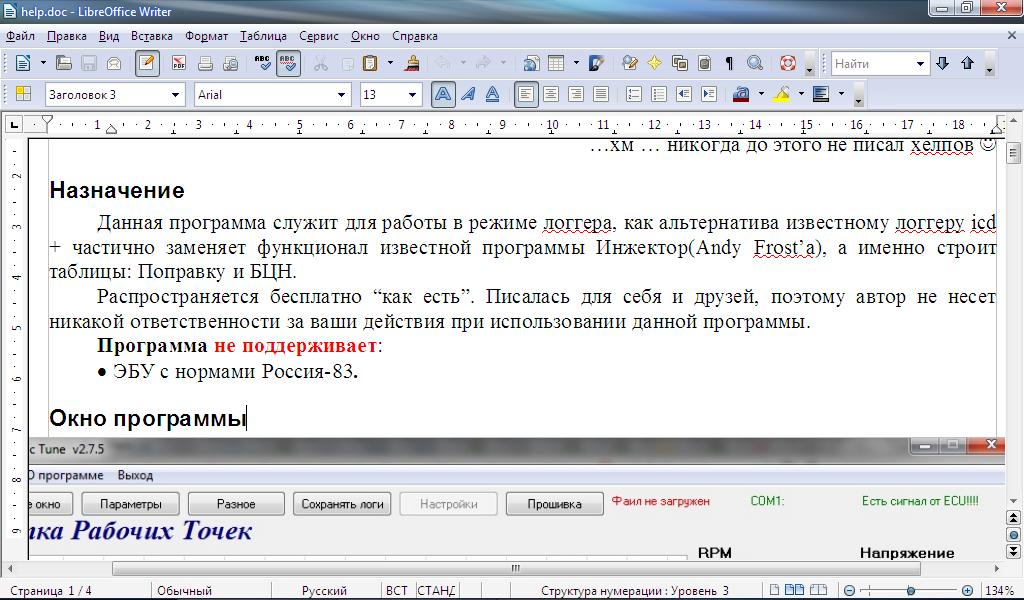The height and width of the screenshot is (600, 1024).
Task: Open the Arial font name dropdown
Action: click(x=341, y=95)
